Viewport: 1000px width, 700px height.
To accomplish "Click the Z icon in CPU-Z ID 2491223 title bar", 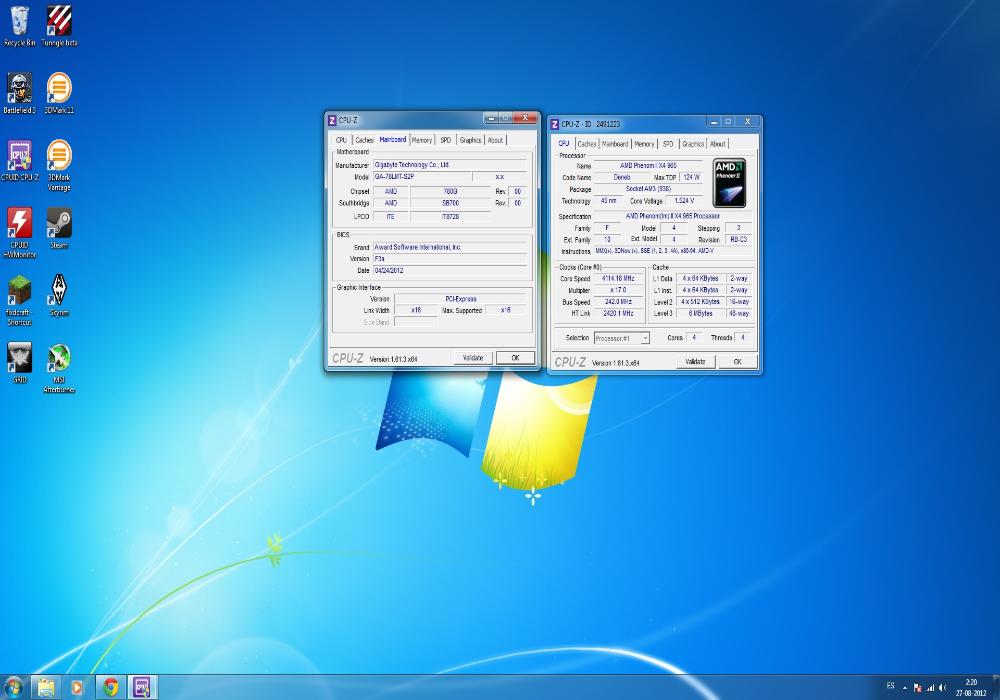I will click(x=554, y=124).
